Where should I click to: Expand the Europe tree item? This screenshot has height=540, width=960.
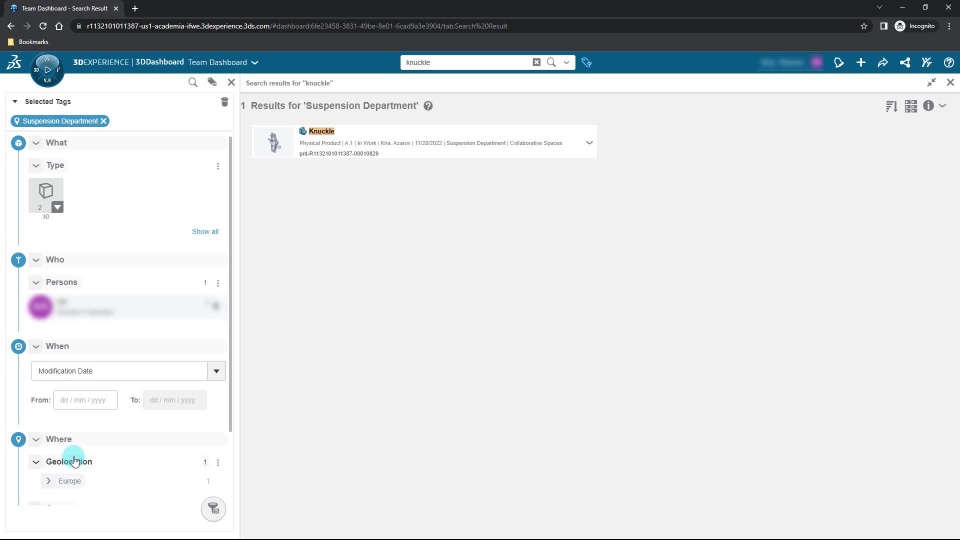pos(48,481)
